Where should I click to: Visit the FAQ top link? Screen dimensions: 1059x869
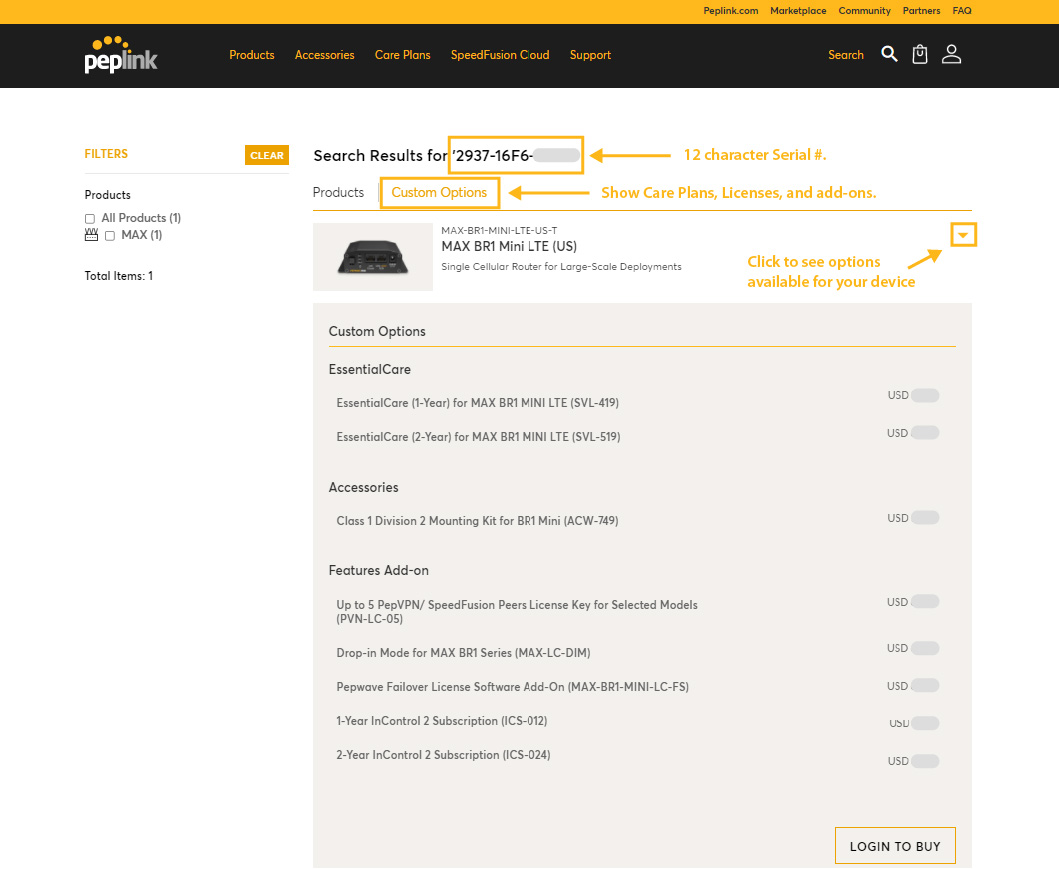click(962, 11)
